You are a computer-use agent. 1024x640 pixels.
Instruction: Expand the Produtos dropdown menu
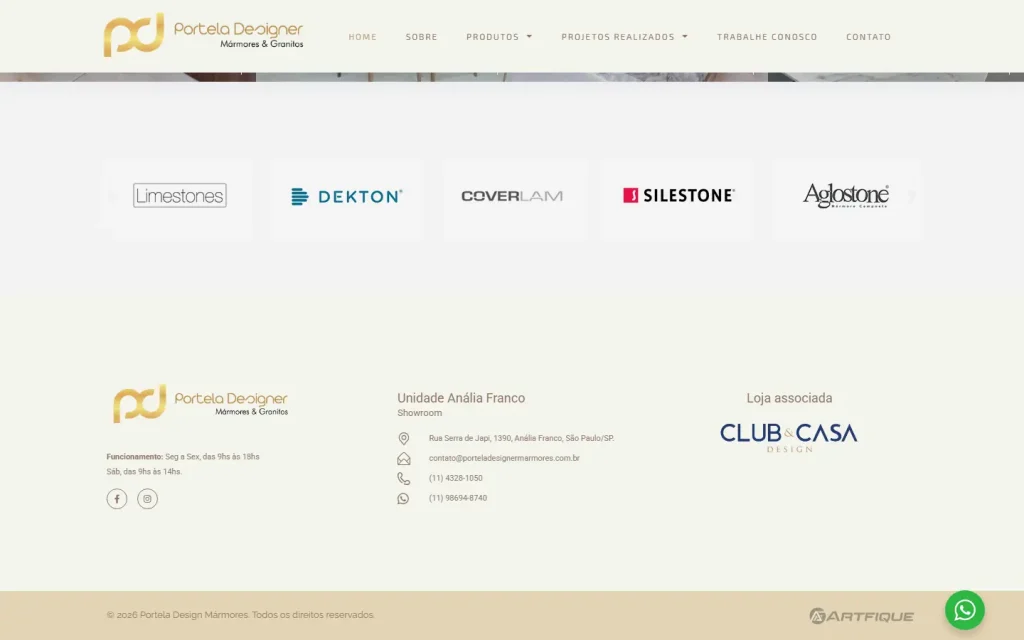499,37
